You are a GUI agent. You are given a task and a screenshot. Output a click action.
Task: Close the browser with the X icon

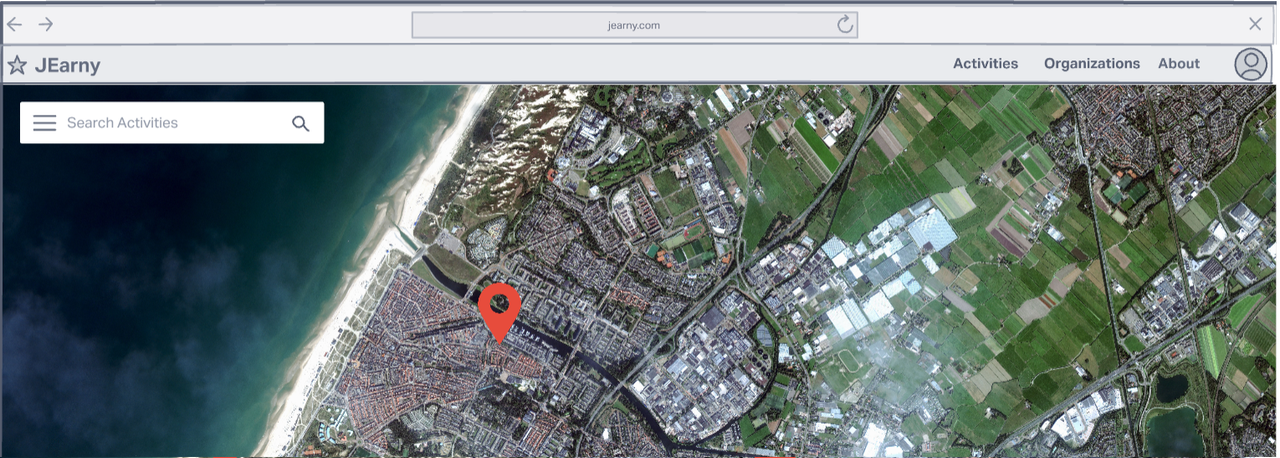[1256, 24]
